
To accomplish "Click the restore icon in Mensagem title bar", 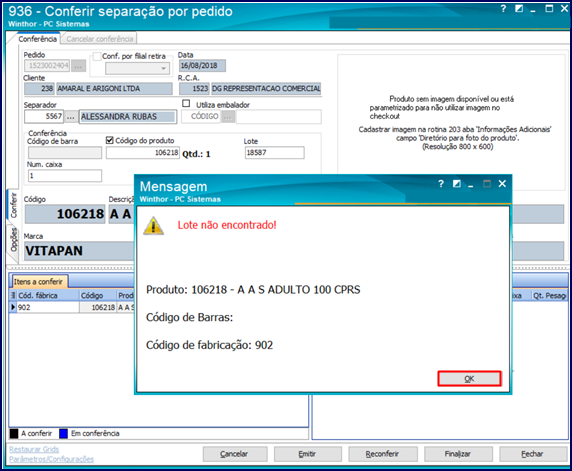I will (456, 184).
